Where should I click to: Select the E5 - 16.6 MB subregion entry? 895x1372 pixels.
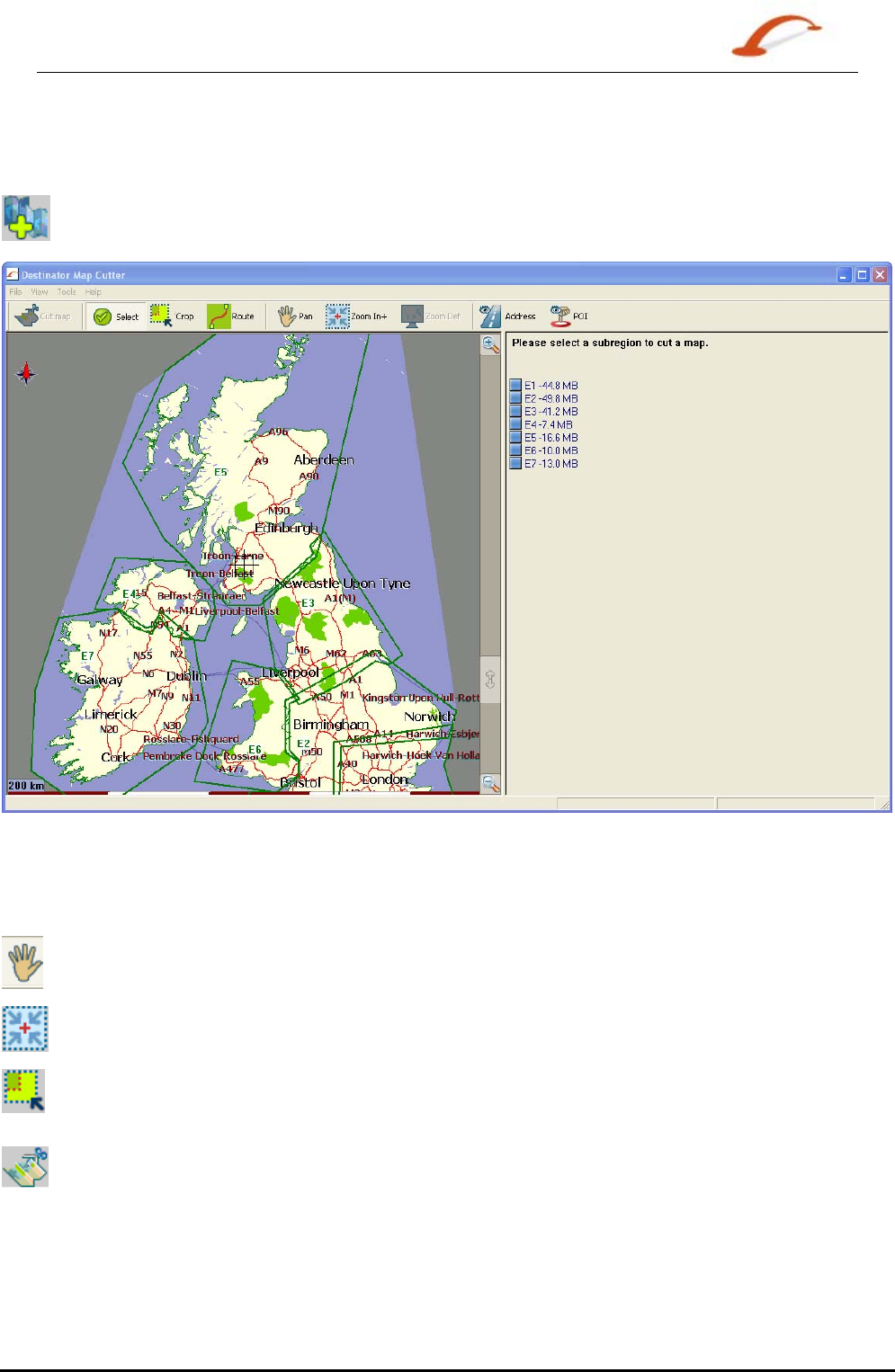[x=550, y=438]
